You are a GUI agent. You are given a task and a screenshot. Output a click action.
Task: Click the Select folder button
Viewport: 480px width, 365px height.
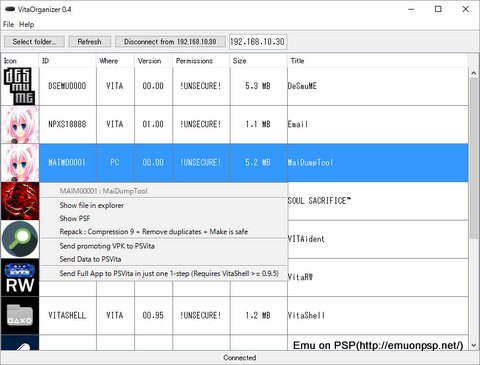coord(34,42)
